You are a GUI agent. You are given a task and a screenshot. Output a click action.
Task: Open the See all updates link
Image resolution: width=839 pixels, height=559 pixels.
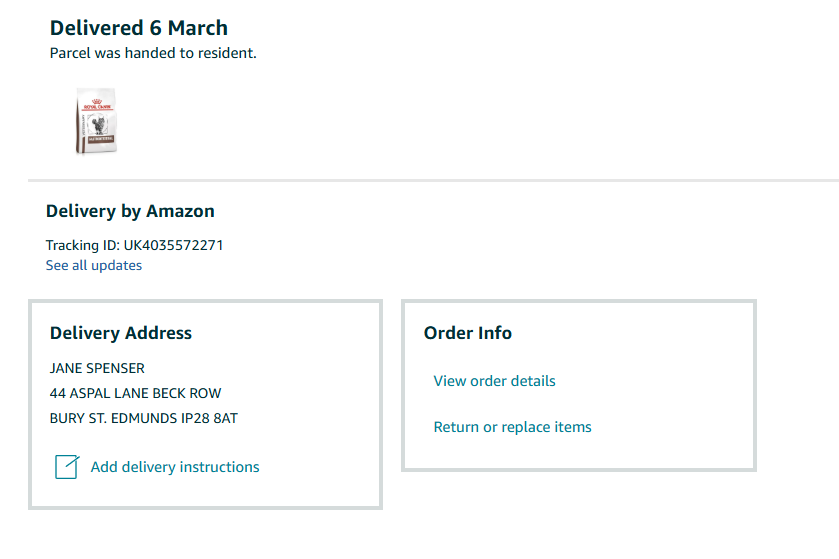(x=94, y=265)
